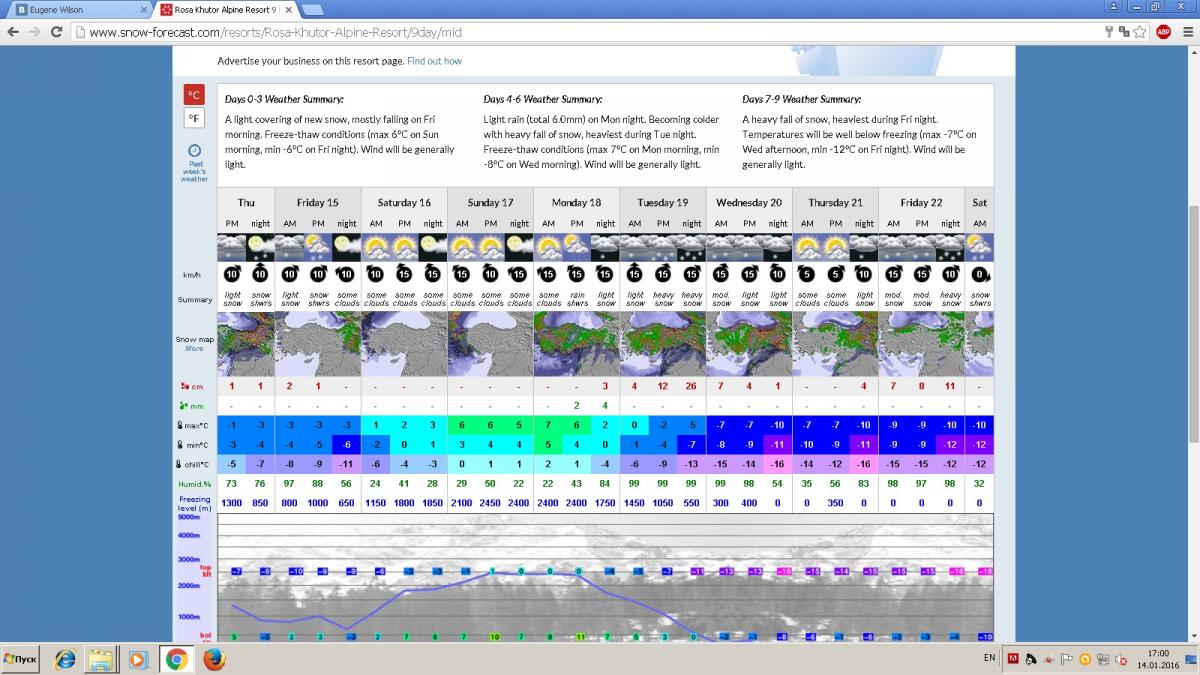Close the Eugene Wilson tab
Viewport: 1200px width, 675px height.
[143, 9]
